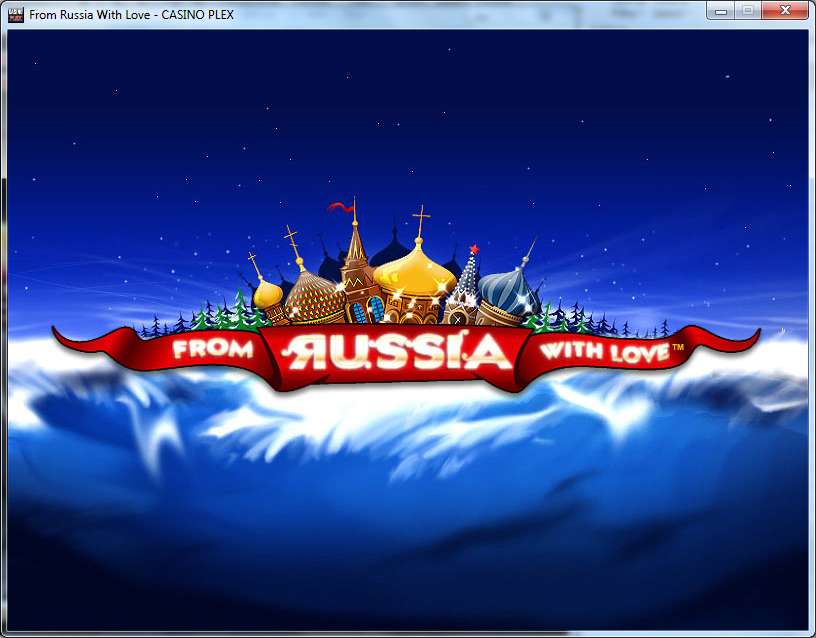This screenshot has width=816, height=638.
Task: Click the Casino Plex app icon in title bar
Action: click(x=16, y=15)
